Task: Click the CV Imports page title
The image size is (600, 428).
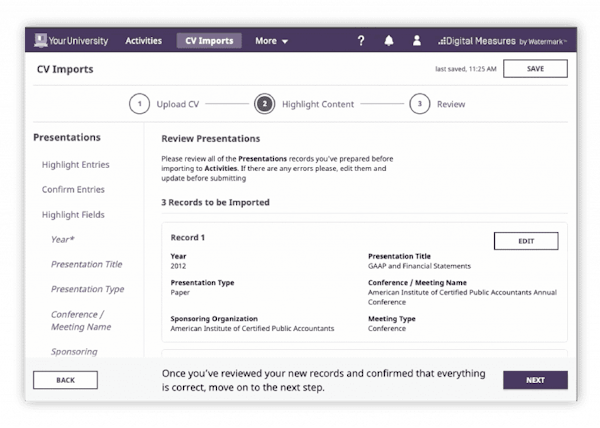Action: click(x=65, y=69)
